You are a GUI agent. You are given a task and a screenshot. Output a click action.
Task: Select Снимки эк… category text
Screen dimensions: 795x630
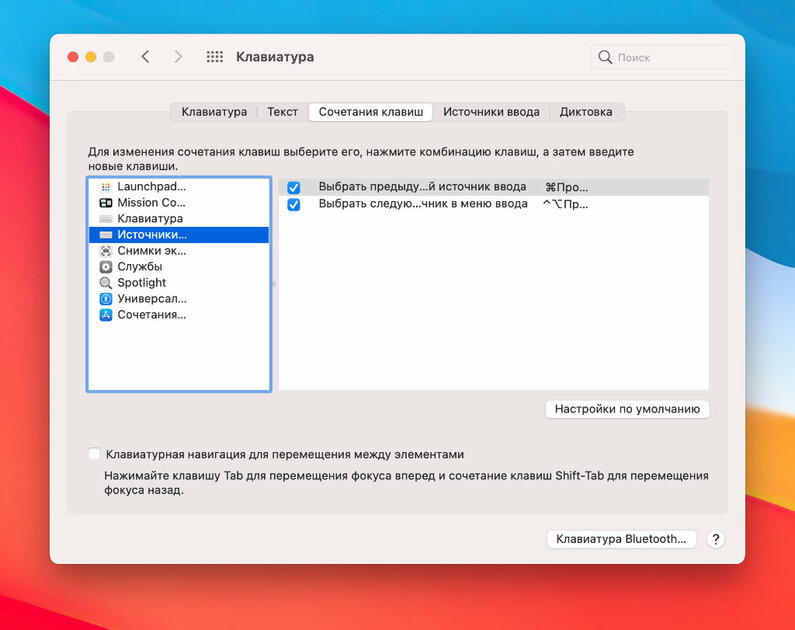[x=152, y=251]
